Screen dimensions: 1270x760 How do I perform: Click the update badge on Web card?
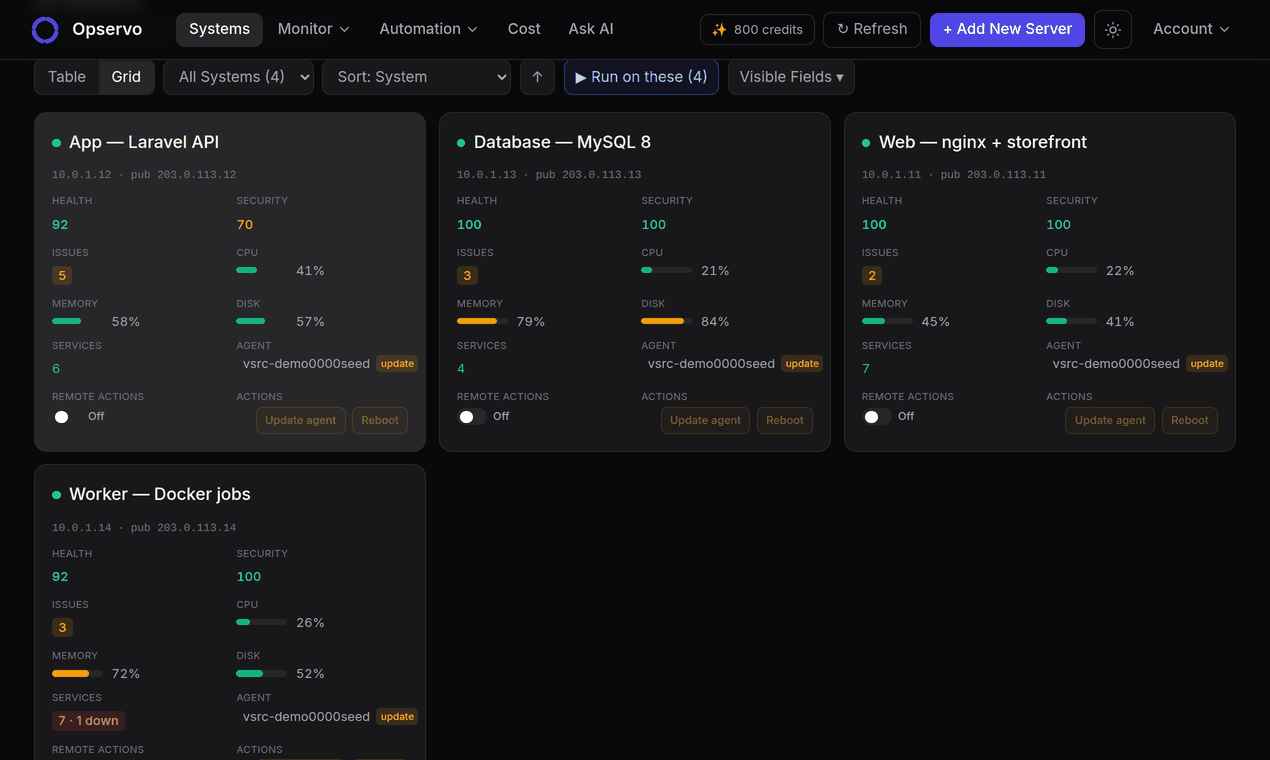point(1207,364)
